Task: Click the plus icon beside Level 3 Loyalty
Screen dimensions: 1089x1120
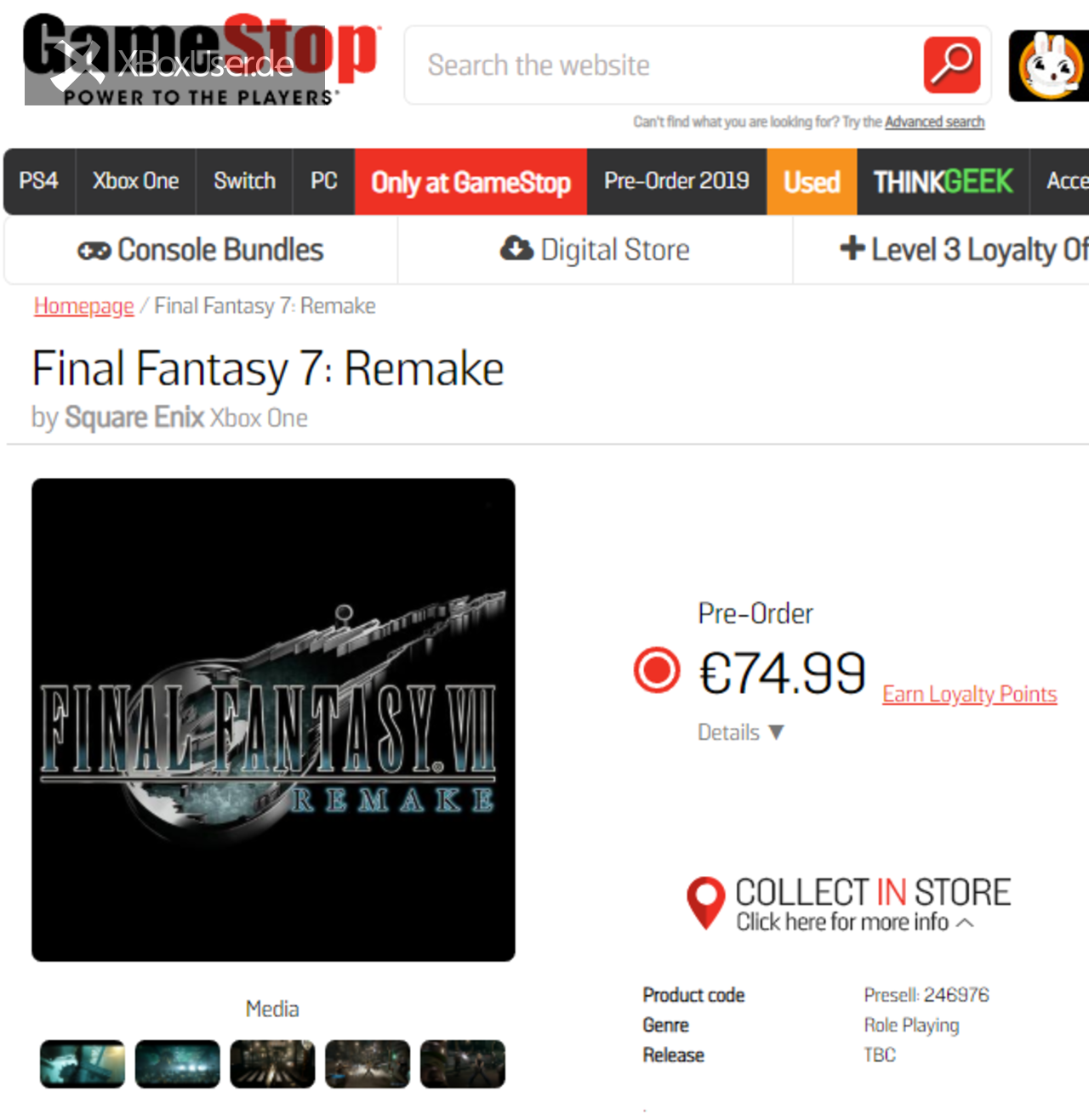Action: tap(852, 247)
